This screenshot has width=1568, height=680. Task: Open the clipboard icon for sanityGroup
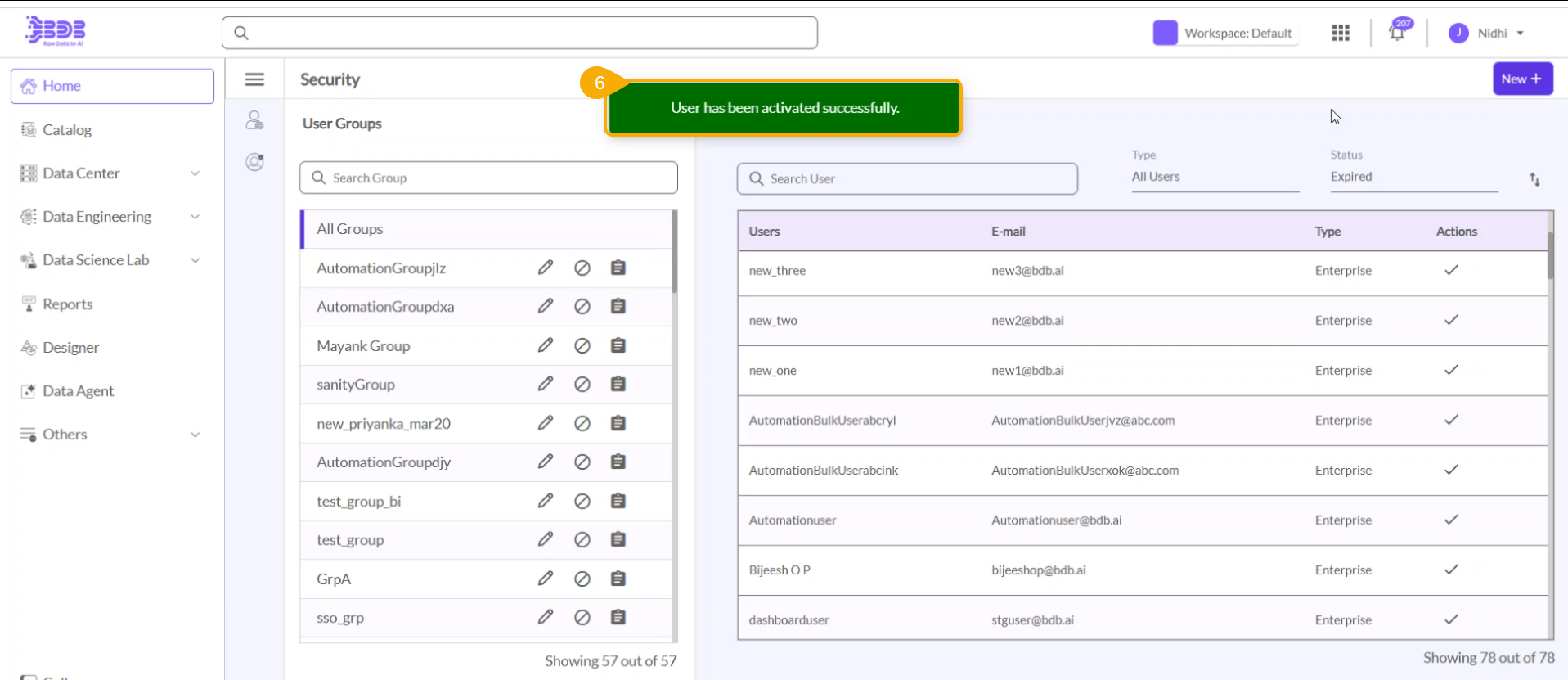point(618,384)
